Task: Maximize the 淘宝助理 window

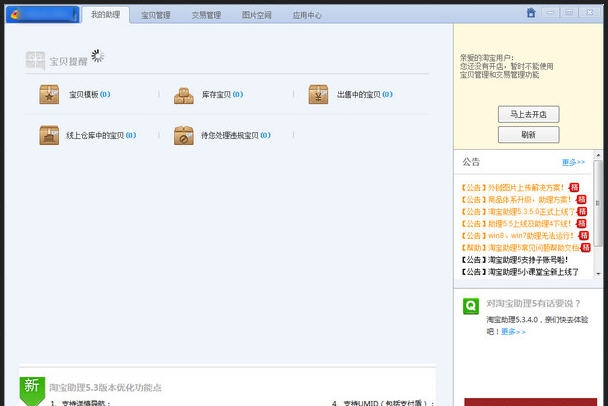Action: [x=569, y=12]
